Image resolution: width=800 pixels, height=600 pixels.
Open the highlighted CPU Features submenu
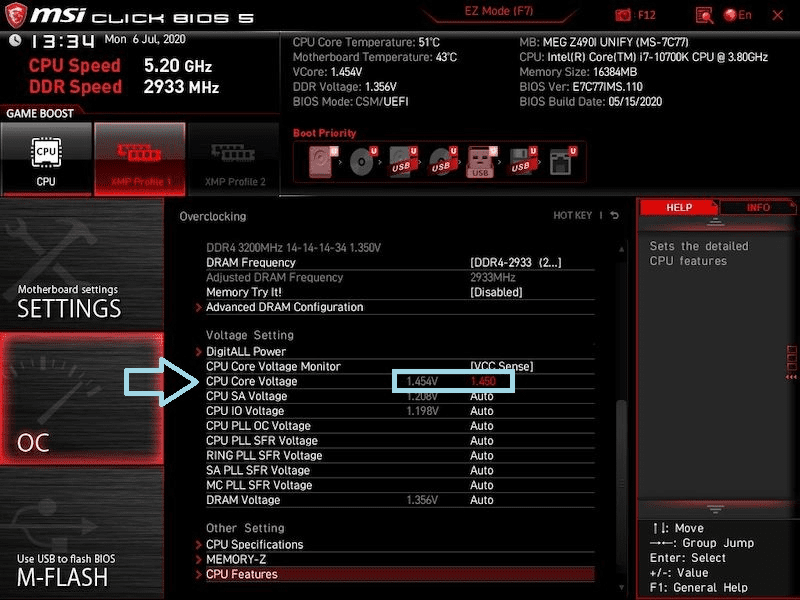(x=400, y=574)
